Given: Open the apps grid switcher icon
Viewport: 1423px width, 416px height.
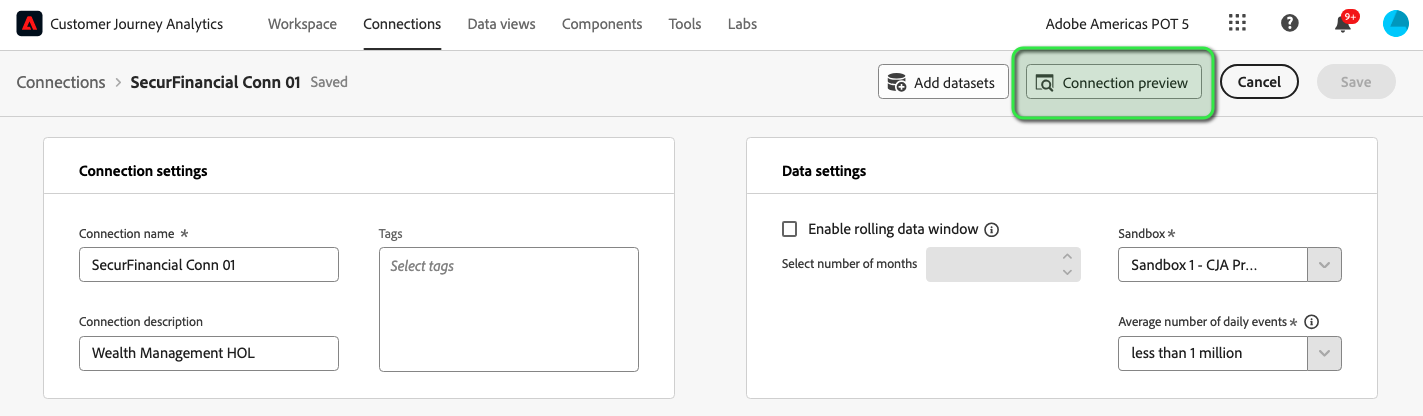Looking at the screenshot, I should (x=1237, y=24).
